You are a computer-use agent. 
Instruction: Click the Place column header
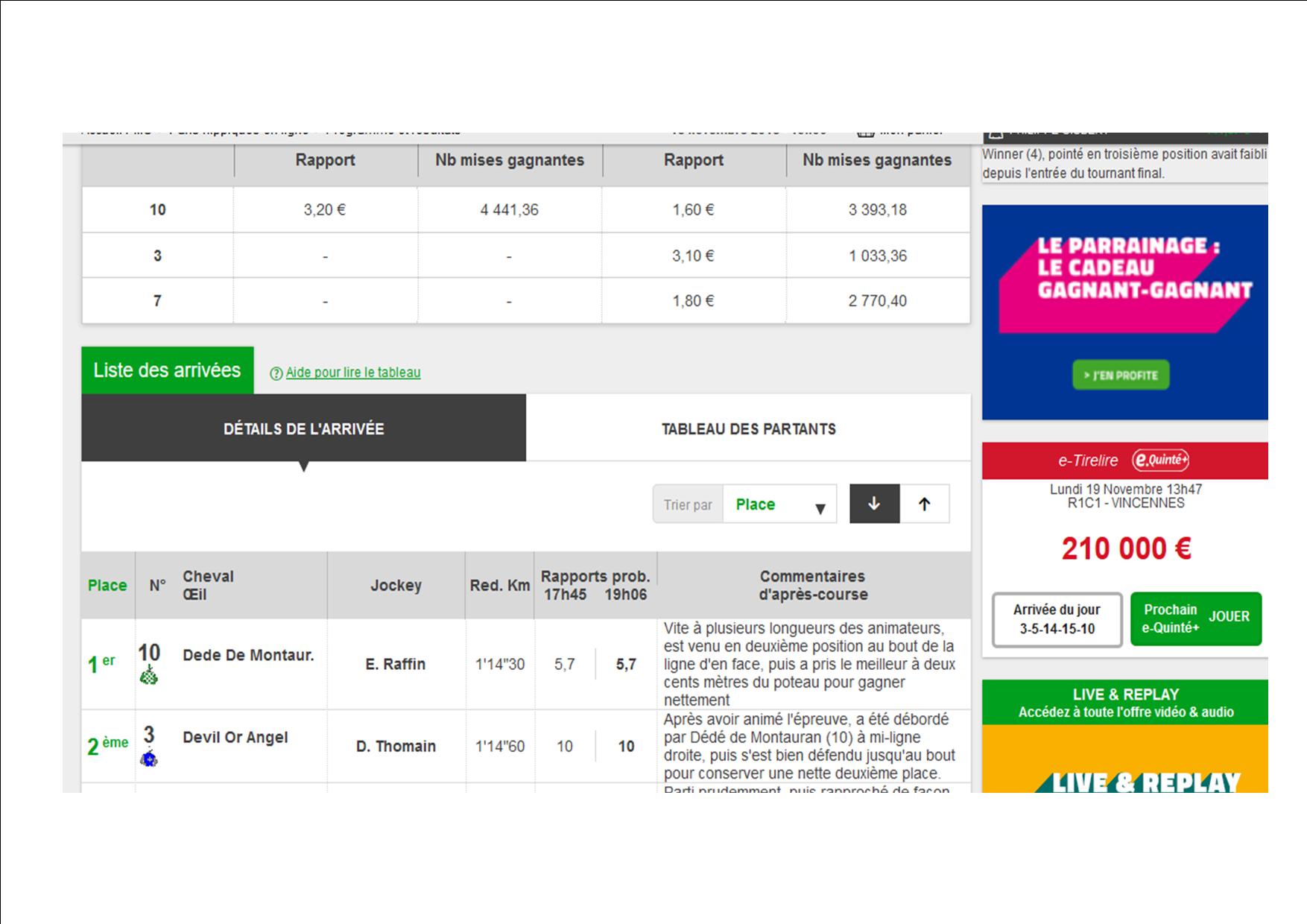(107, 586)
